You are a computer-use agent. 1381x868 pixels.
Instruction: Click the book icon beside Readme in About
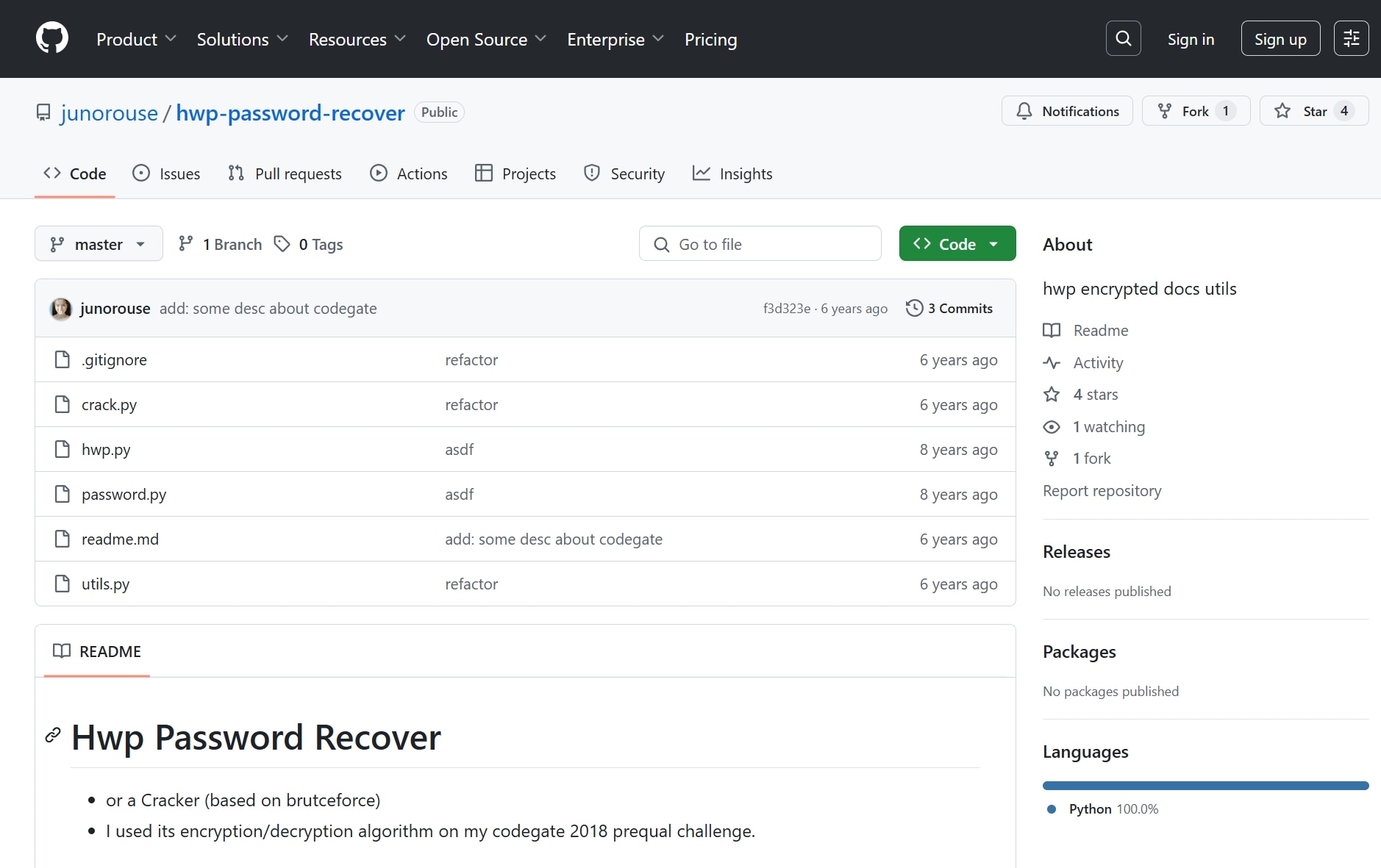1052,331
